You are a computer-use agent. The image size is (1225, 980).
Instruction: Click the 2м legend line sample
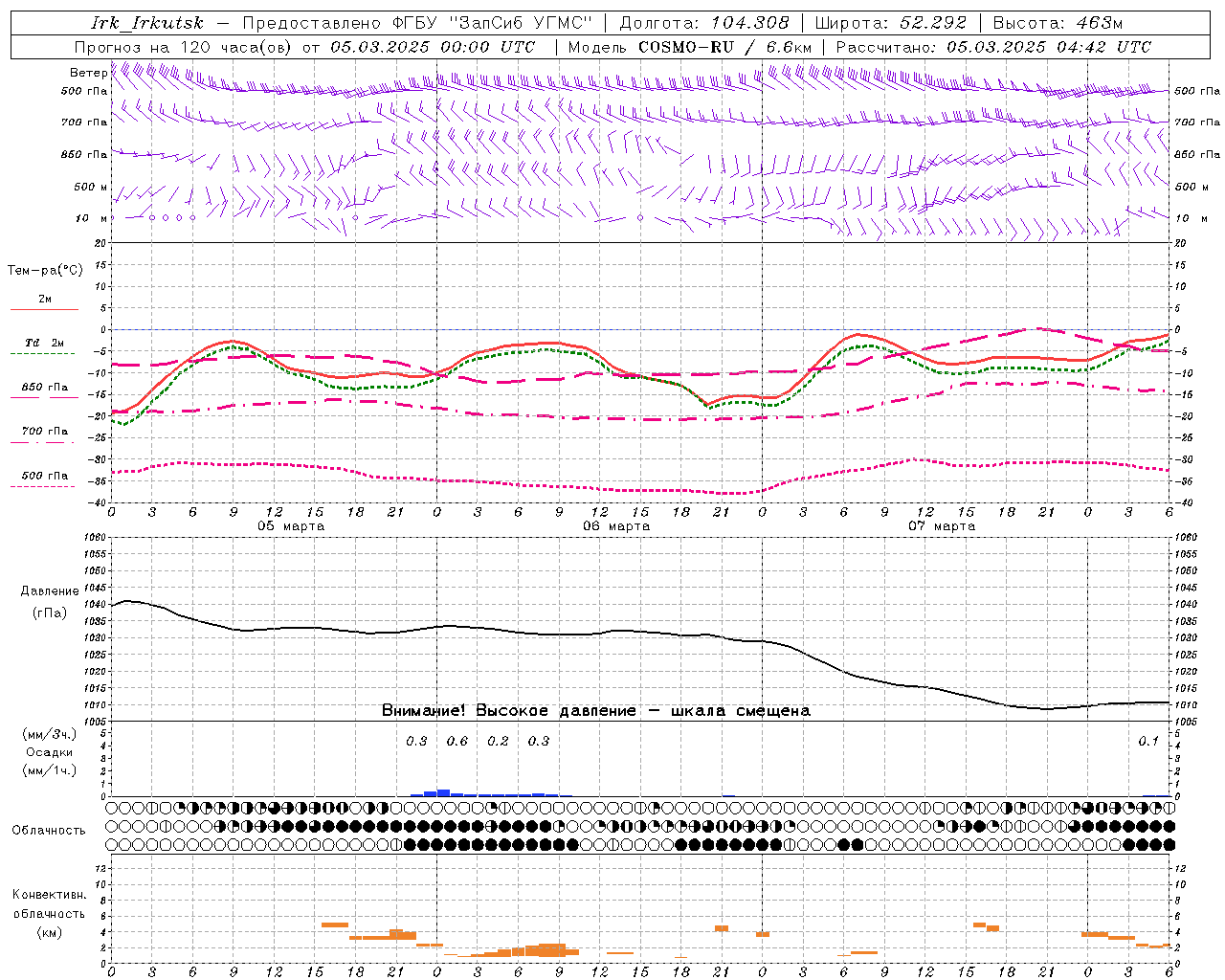tap(44, 309)
